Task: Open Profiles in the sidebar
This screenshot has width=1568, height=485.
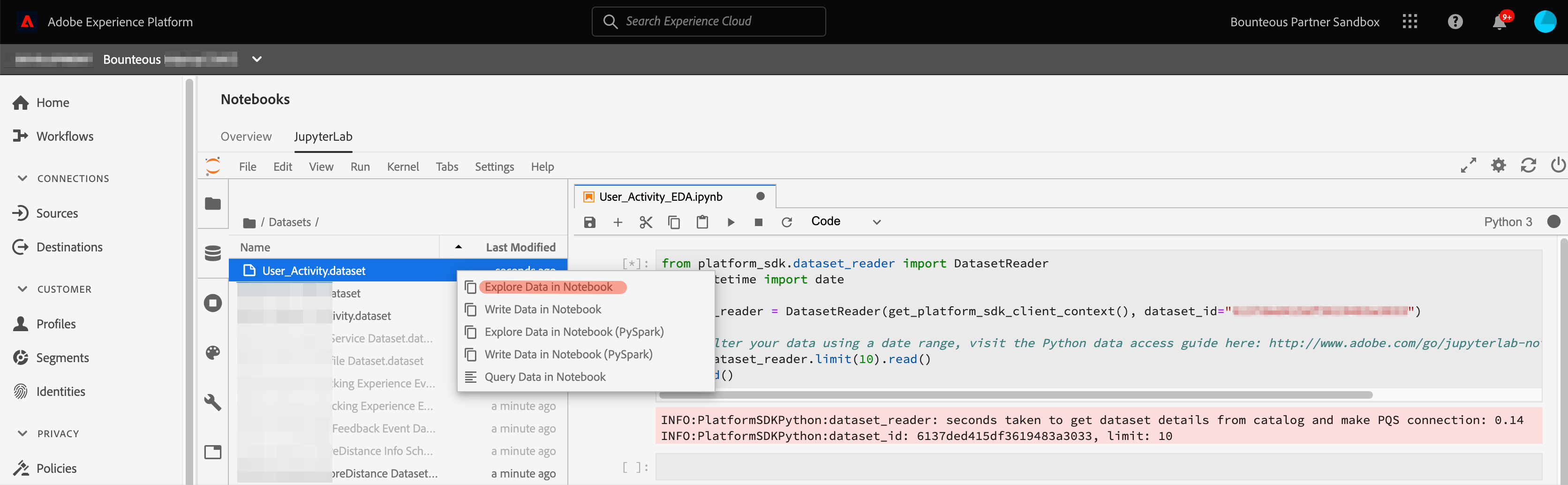Action: tap(44, 324)
